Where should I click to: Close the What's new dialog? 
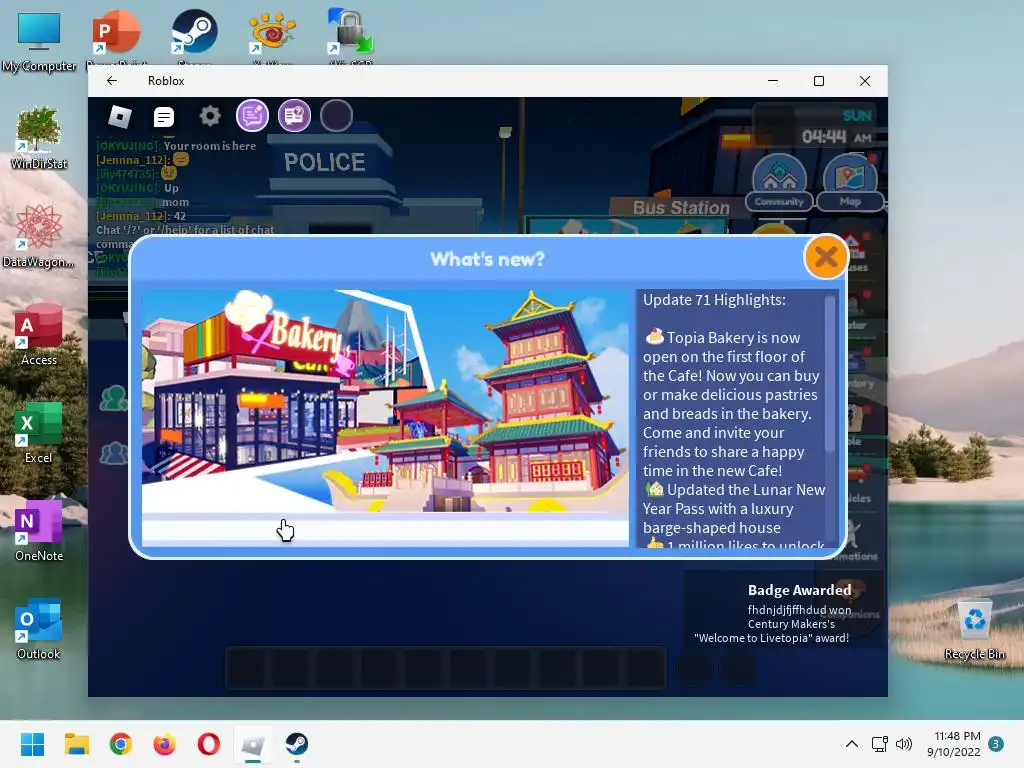(x=825, y=257)
